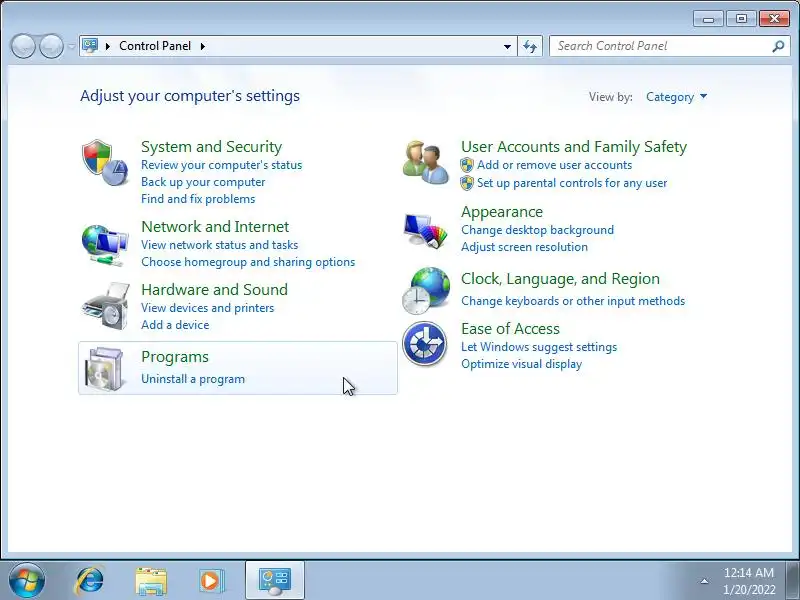Click Optimize visual display link
800x600 pixels.
pyautogui.click(x=521, y=364)
